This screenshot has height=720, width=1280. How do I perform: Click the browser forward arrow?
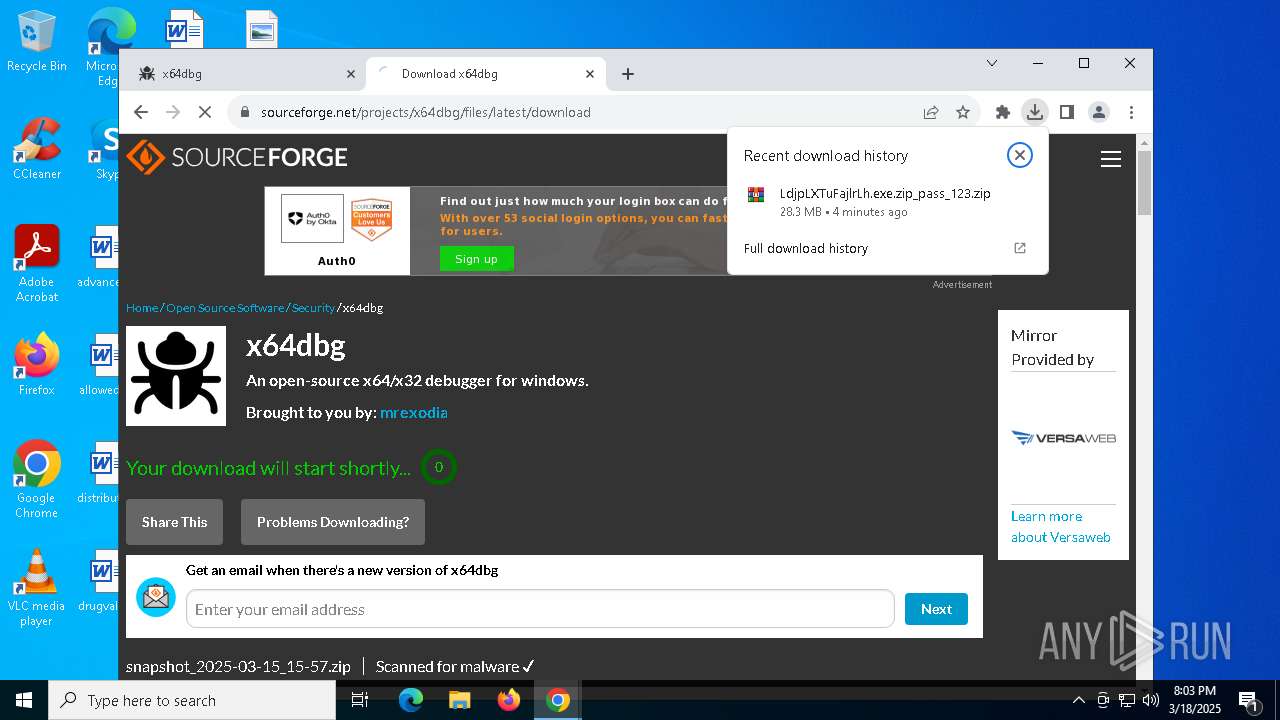pyautogui.click(x=173, y=112)
